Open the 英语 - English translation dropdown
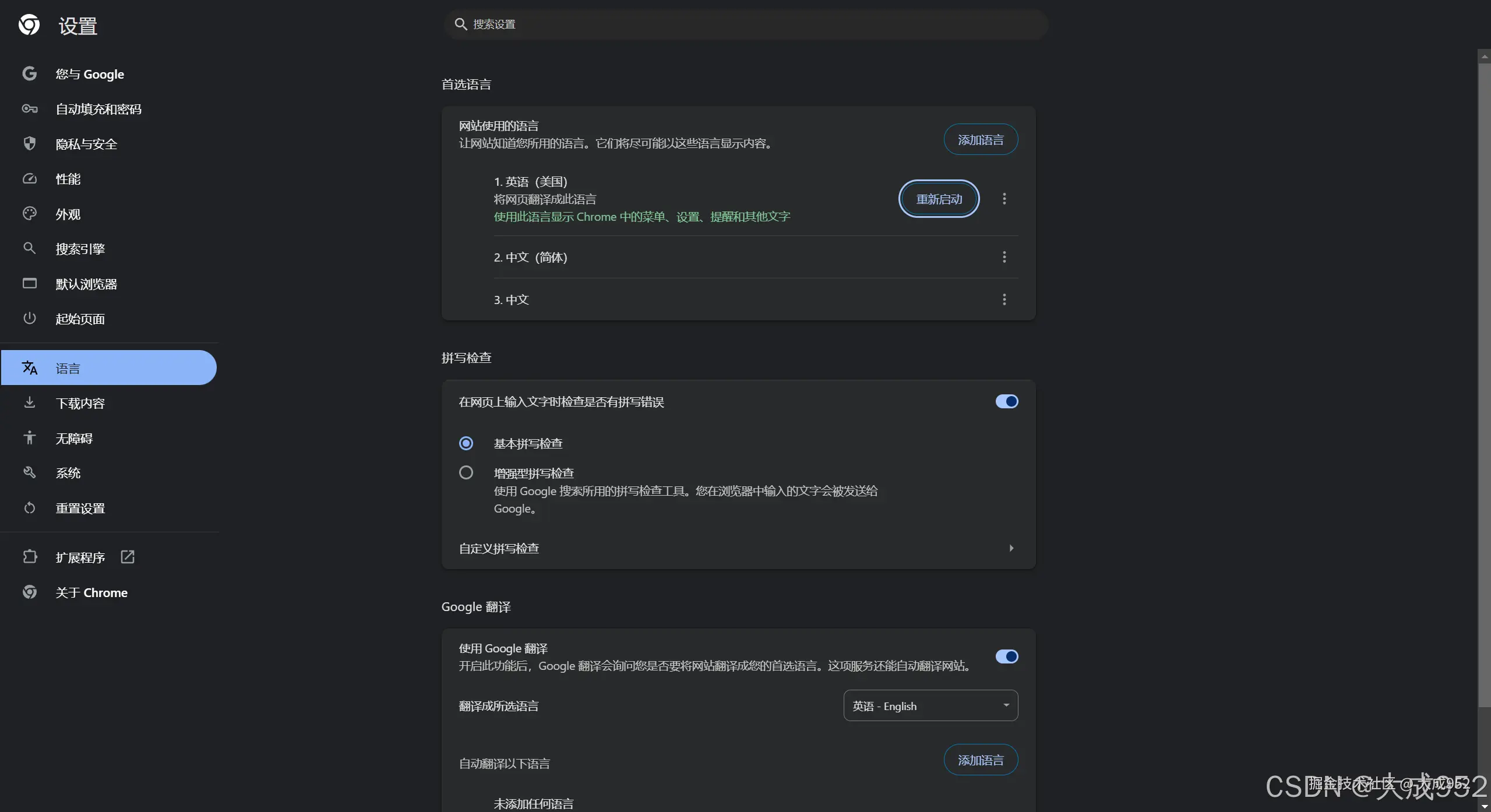 pyautogui.click(x=930, y=706)
